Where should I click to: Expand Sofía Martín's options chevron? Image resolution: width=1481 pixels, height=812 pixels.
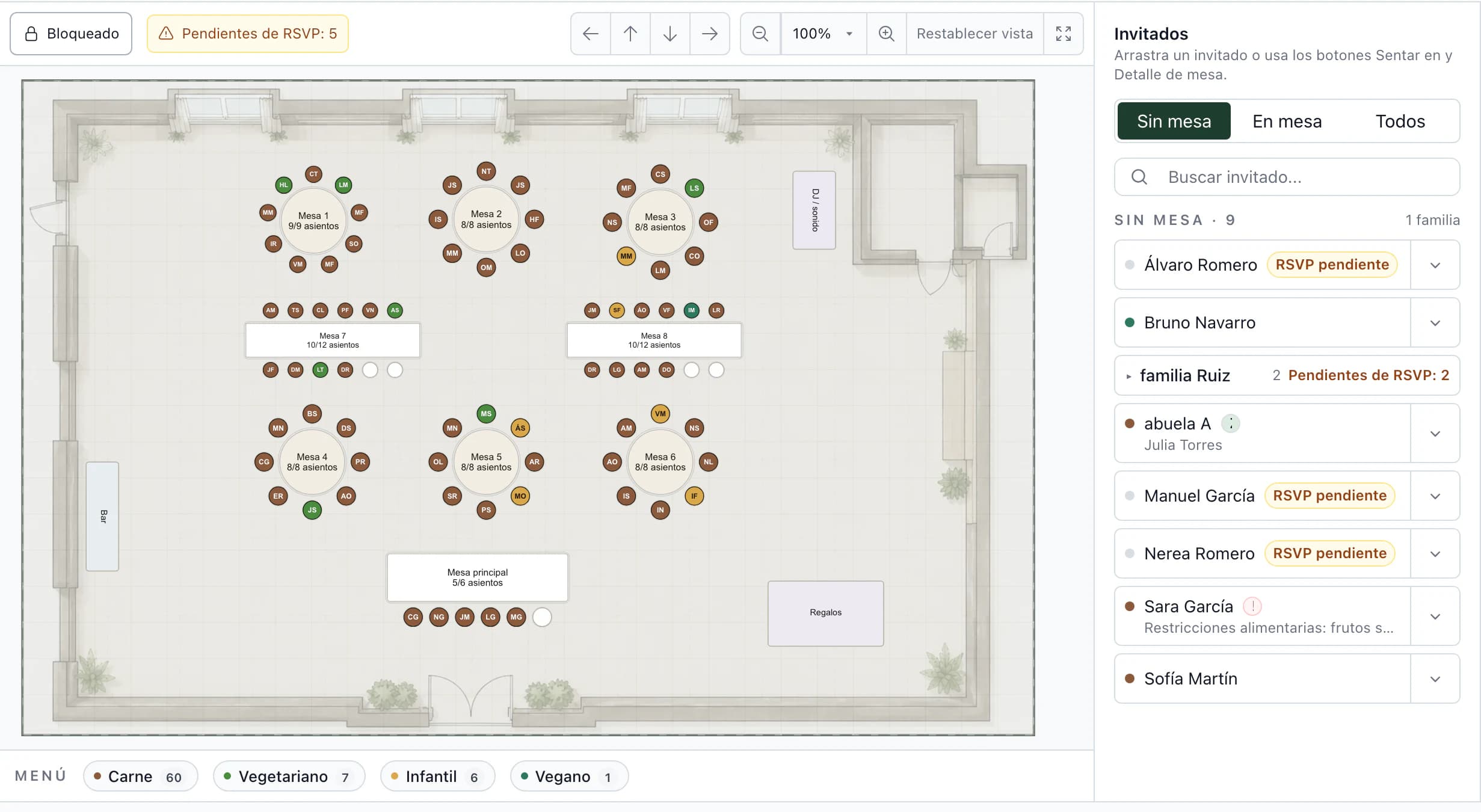[1435, 679]
